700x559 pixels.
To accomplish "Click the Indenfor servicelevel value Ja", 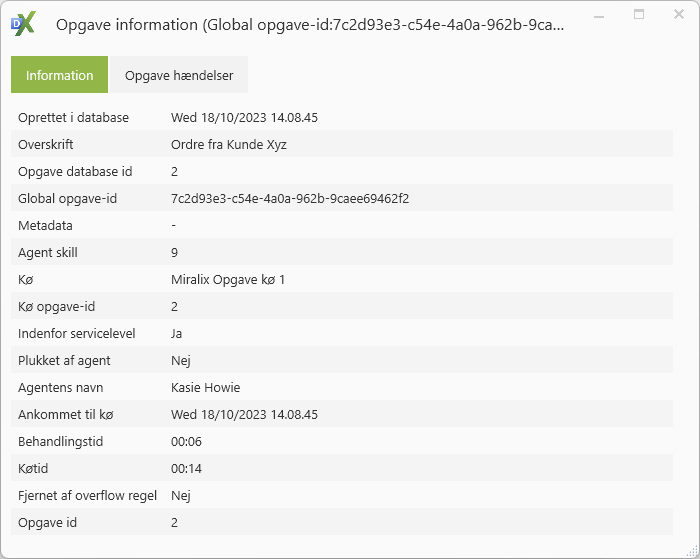I will (177, 334).
